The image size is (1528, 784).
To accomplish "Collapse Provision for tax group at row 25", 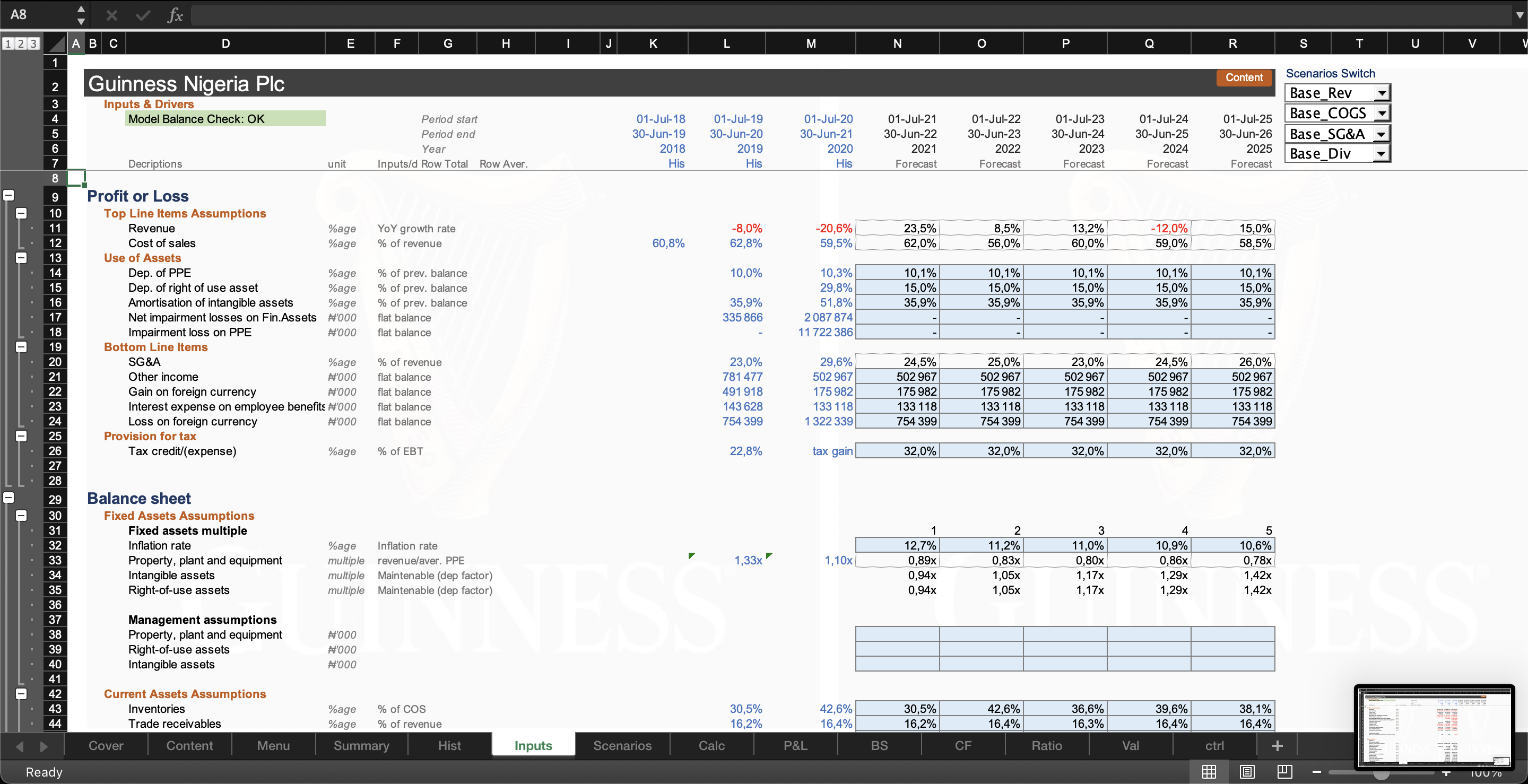I will pyautogui.click(x=21, y=436).
